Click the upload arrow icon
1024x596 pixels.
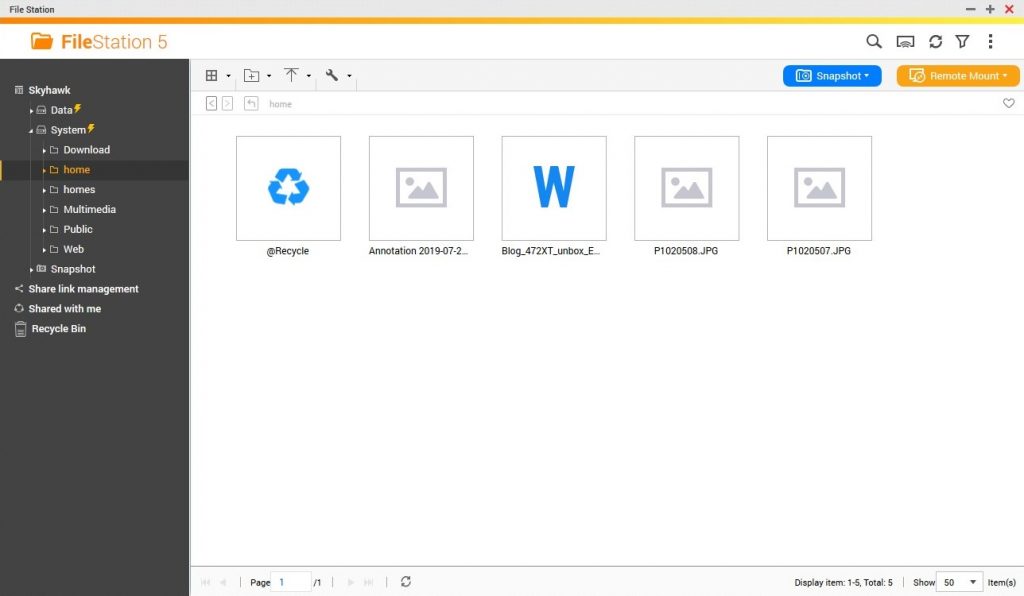point(291,74)
